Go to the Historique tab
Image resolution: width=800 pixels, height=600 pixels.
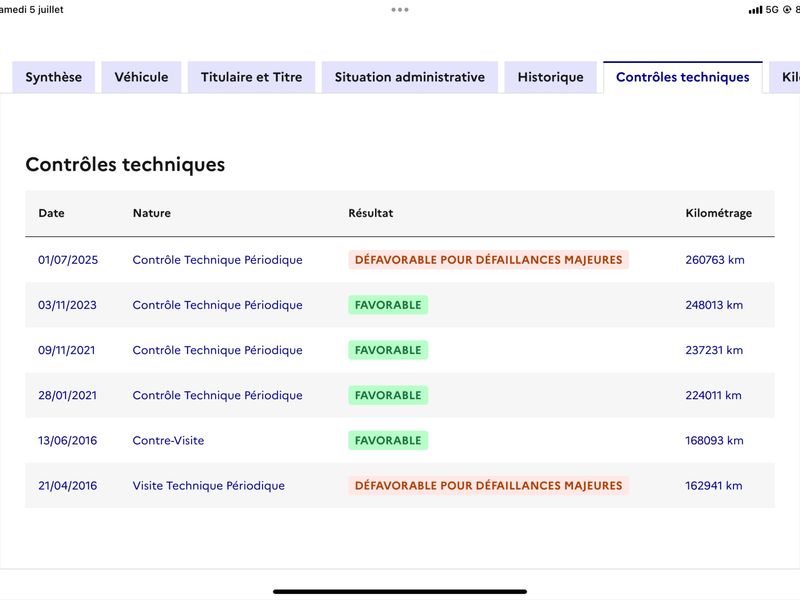551,77
